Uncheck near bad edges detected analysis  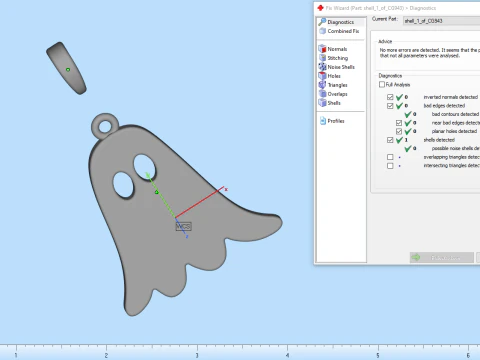pyautogui.click(x=399, y=123)
